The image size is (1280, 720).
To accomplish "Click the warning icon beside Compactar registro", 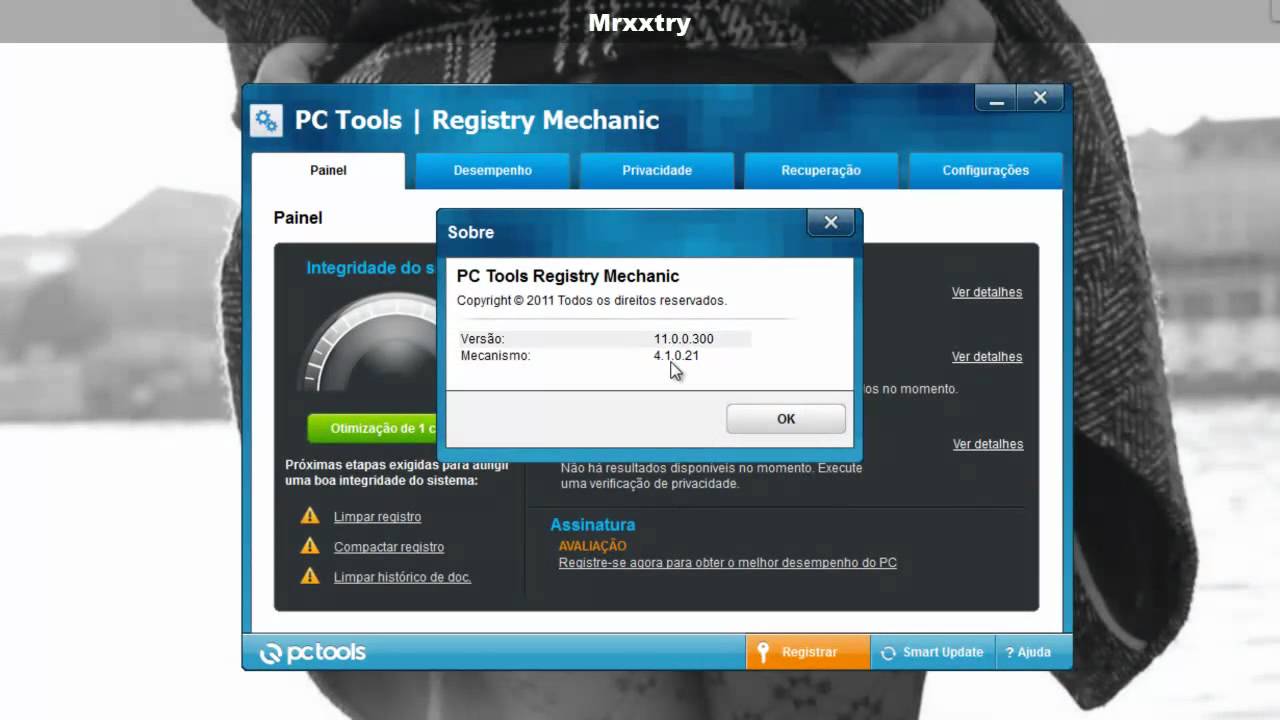I will pyautogui.click(x=310, y=546).
